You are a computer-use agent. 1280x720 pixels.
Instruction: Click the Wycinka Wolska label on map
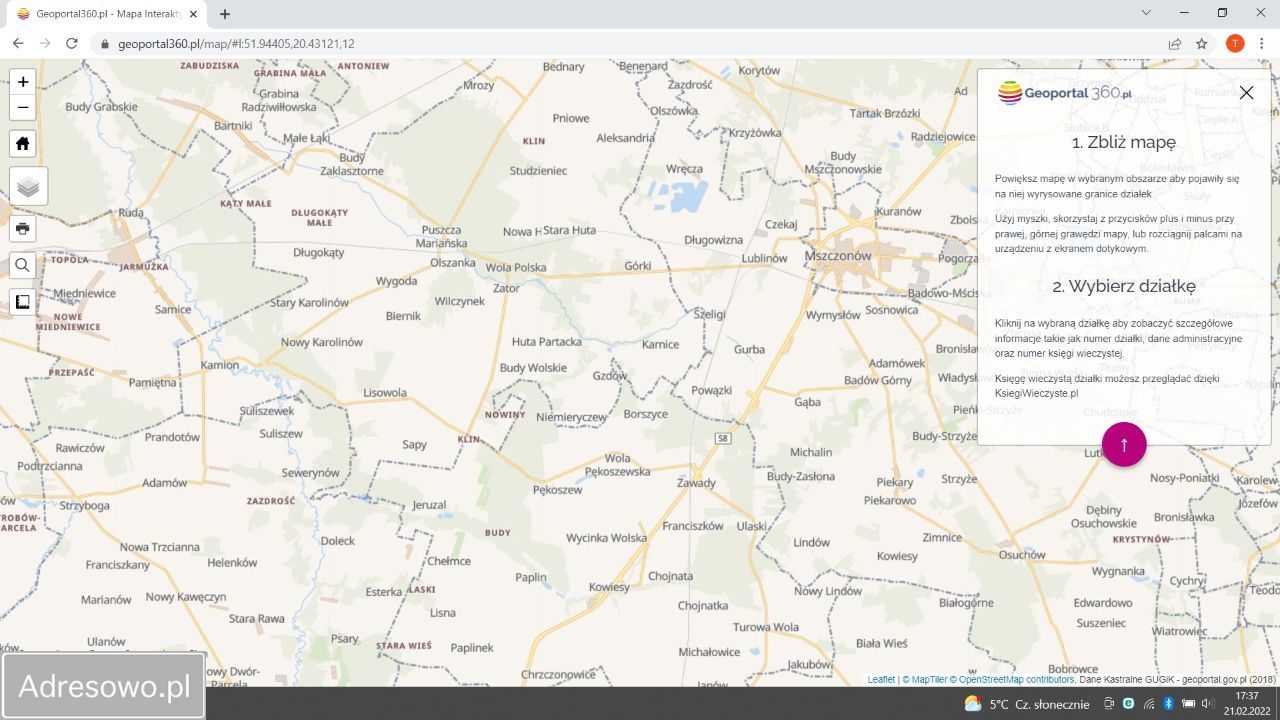point(607,538)
